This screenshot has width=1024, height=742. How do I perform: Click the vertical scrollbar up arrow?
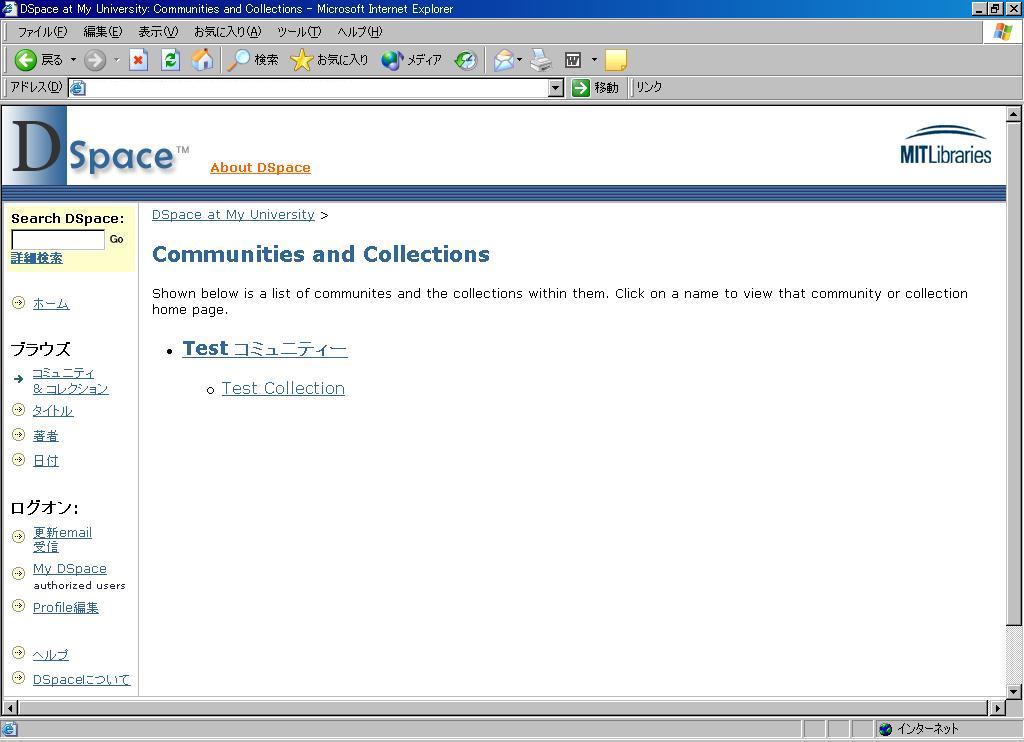[x=1014, y=114]
